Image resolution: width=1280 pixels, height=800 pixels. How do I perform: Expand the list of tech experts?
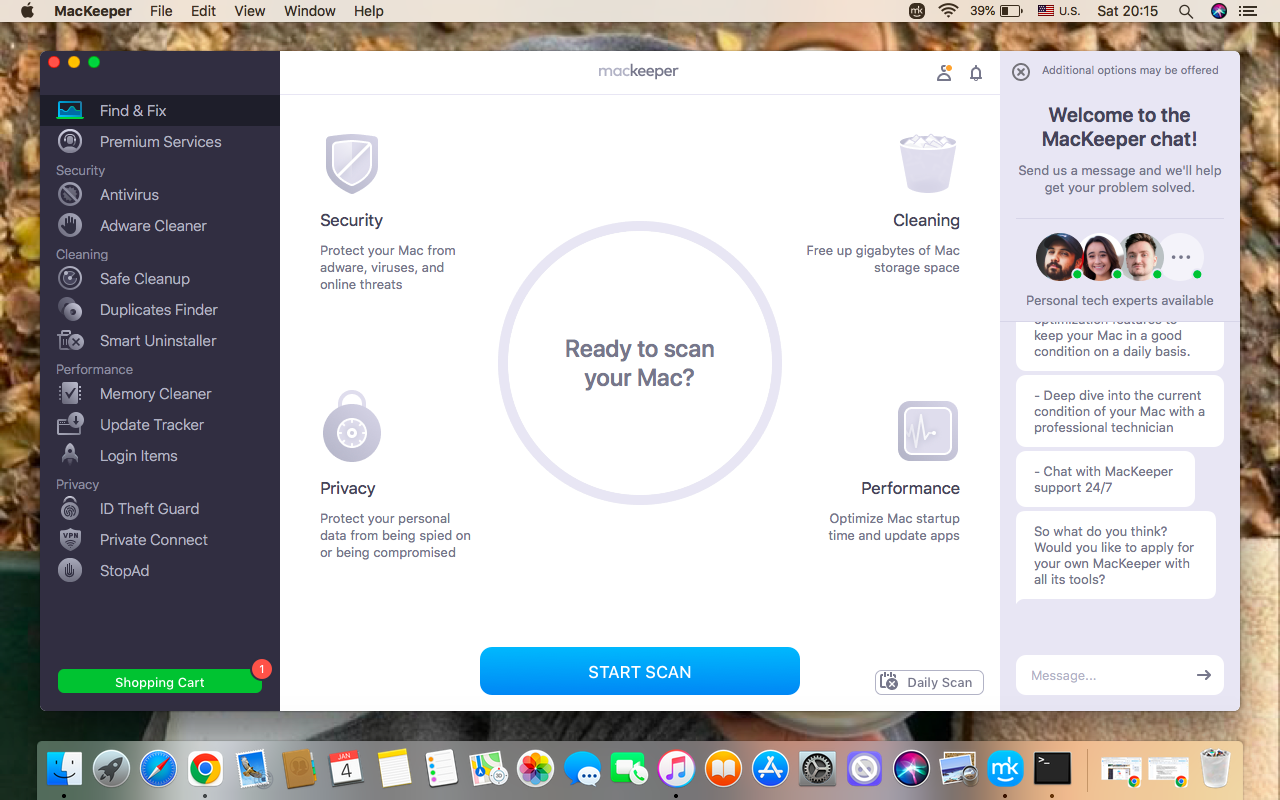pyautogui.click(x=1181, y=256)
